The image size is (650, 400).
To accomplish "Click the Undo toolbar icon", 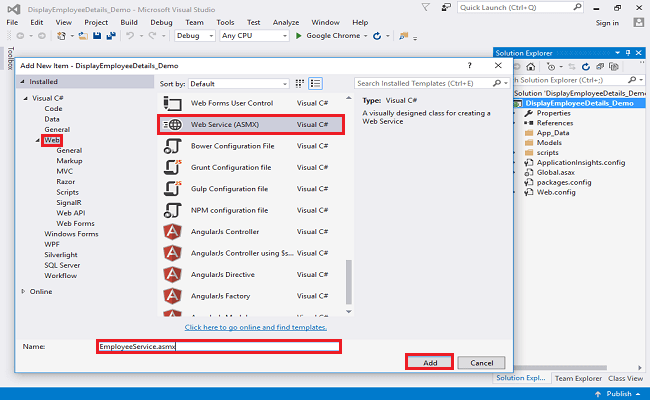I will click(x=130, y=36).
